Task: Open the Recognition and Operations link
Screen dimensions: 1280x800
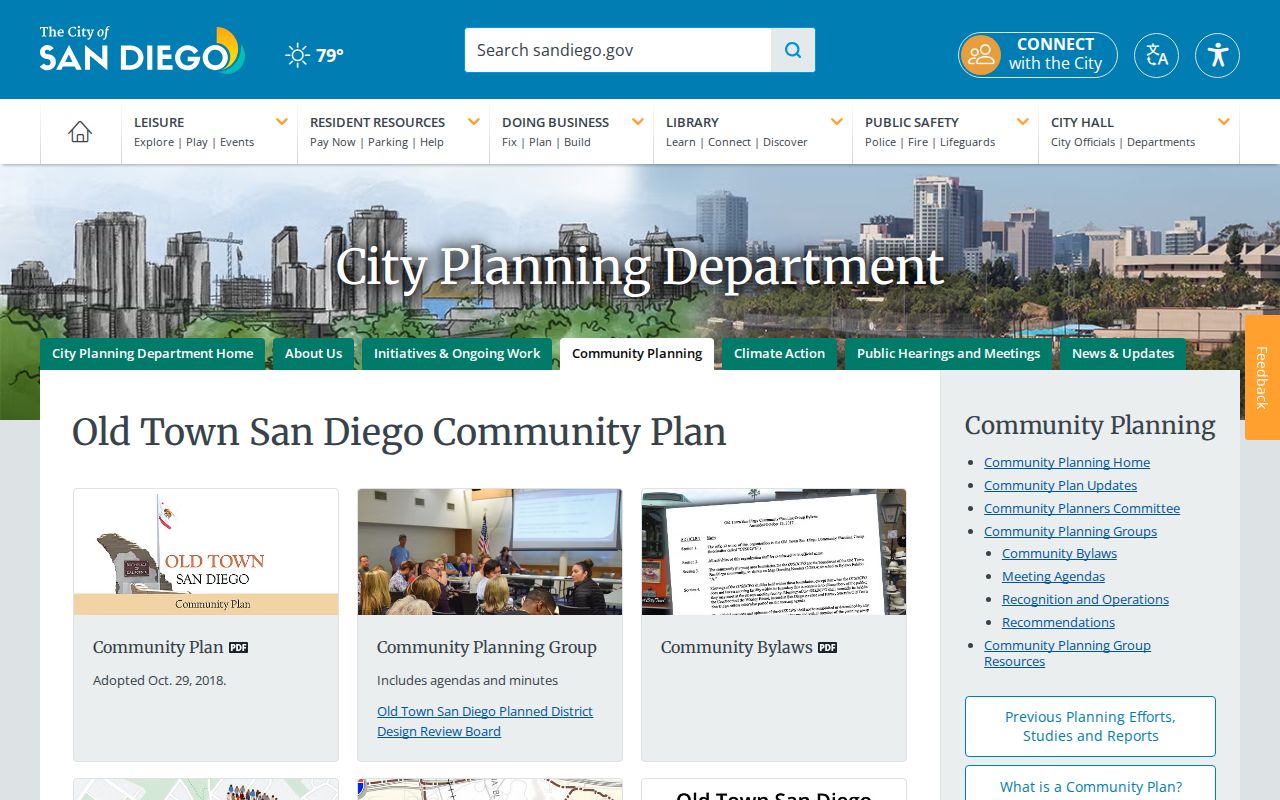Action: point(1085,599)
